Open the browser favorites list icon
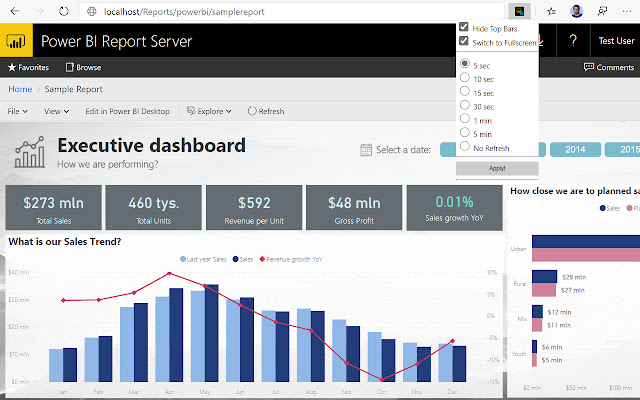The height and width of the screenshot is (400, 640). [552, 12]
